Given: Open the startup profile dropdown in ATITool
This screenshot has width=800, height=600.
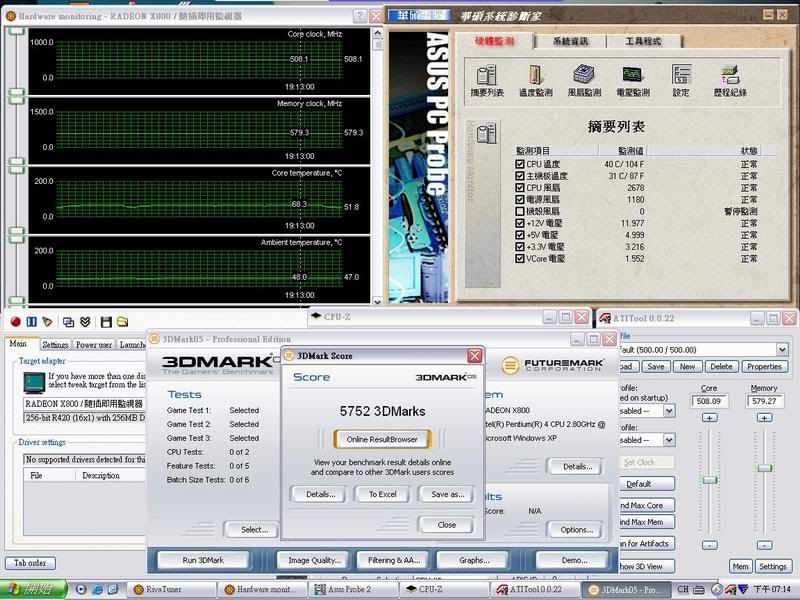Looking at the screenshot, I should coord(668,410).
